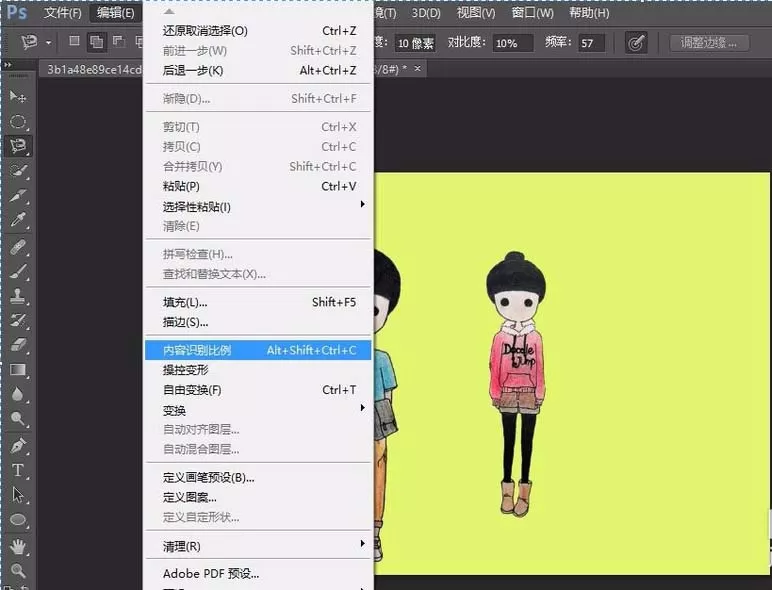Open the 3D menu
Viewport: 772px width, 590px height.
pyautogui.click(x=425, y=12)
